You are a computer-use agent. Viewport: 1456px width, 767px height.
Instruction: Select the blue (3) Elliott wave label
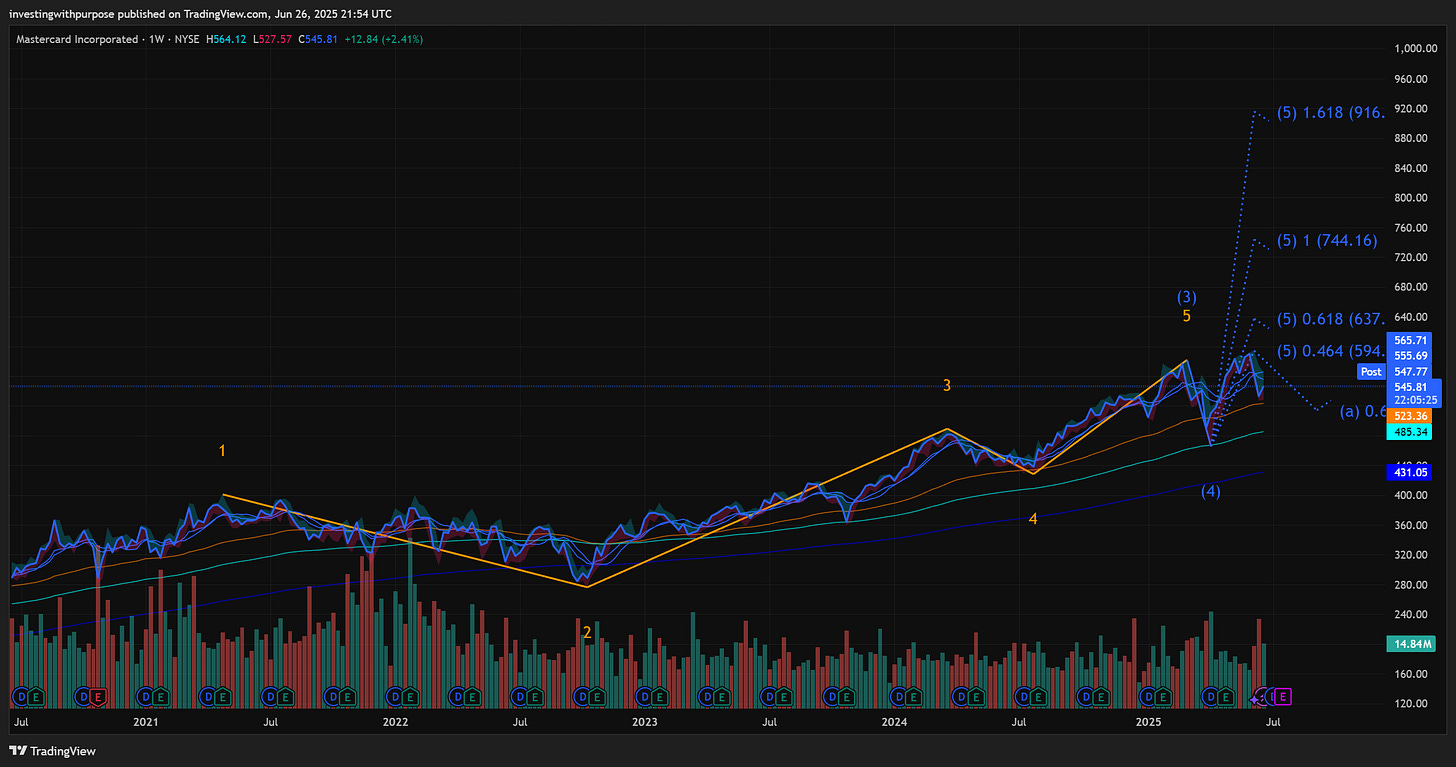1186,297
